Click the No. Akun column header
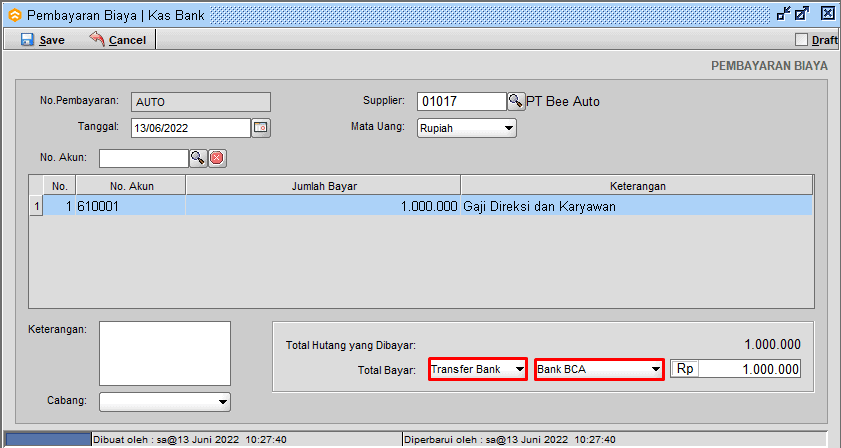841x448 pixels. (131, 186)
